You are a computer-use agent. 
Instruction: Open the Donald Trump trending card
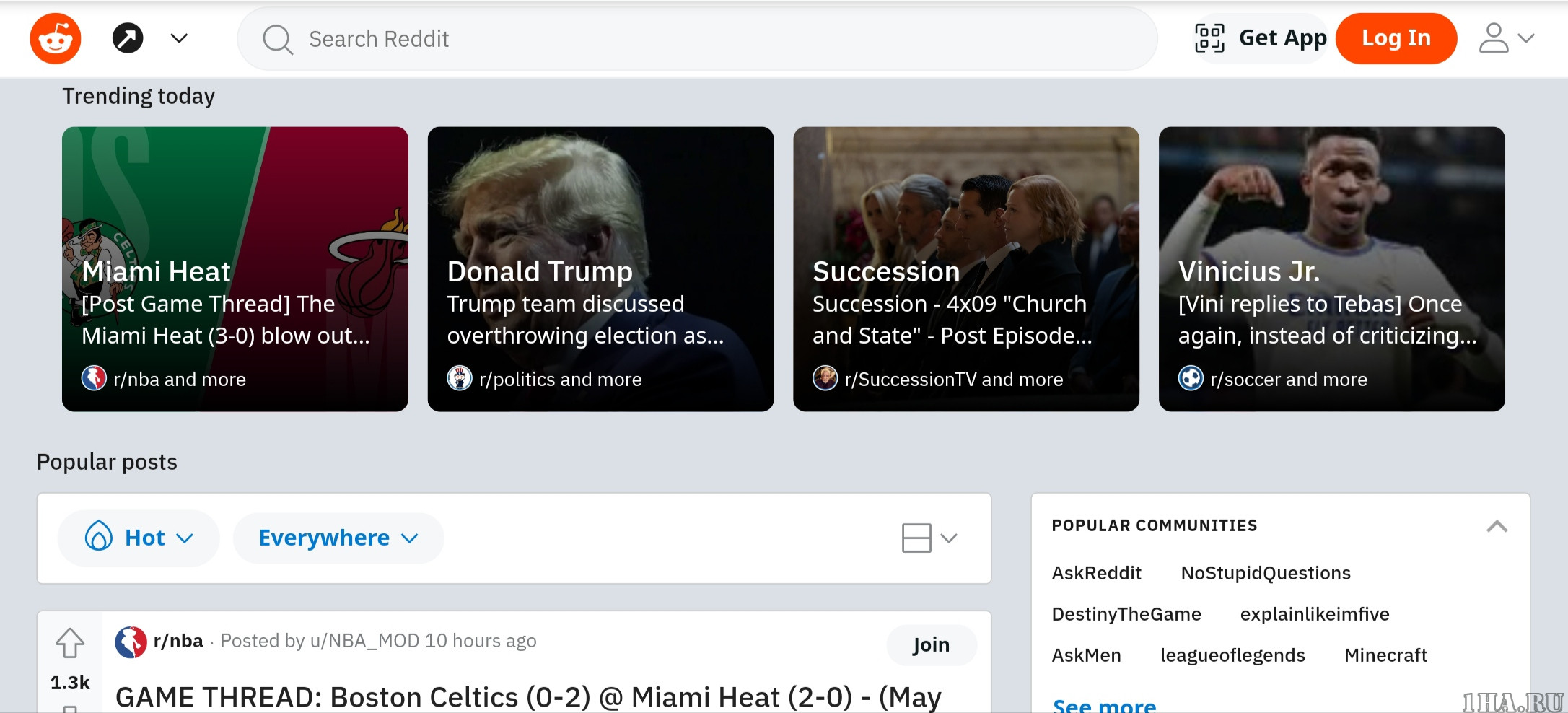point(600,269)
